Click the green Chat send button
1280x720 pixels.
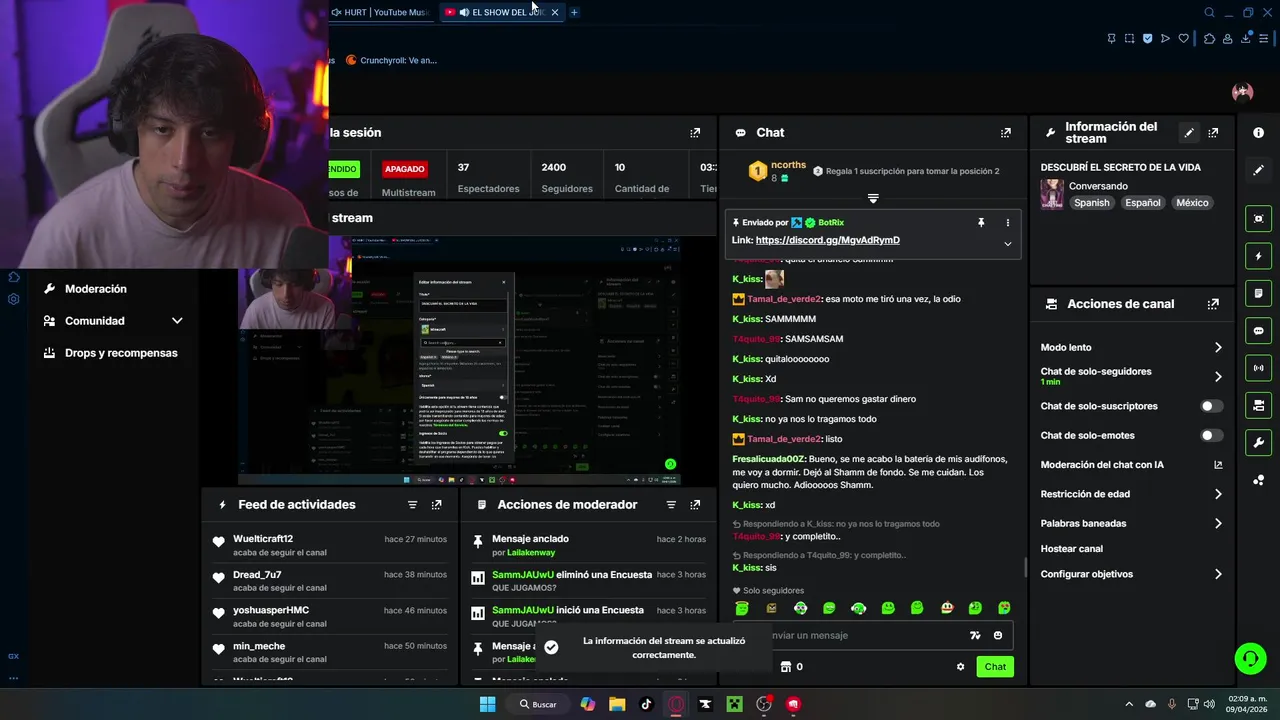[995, 666]
